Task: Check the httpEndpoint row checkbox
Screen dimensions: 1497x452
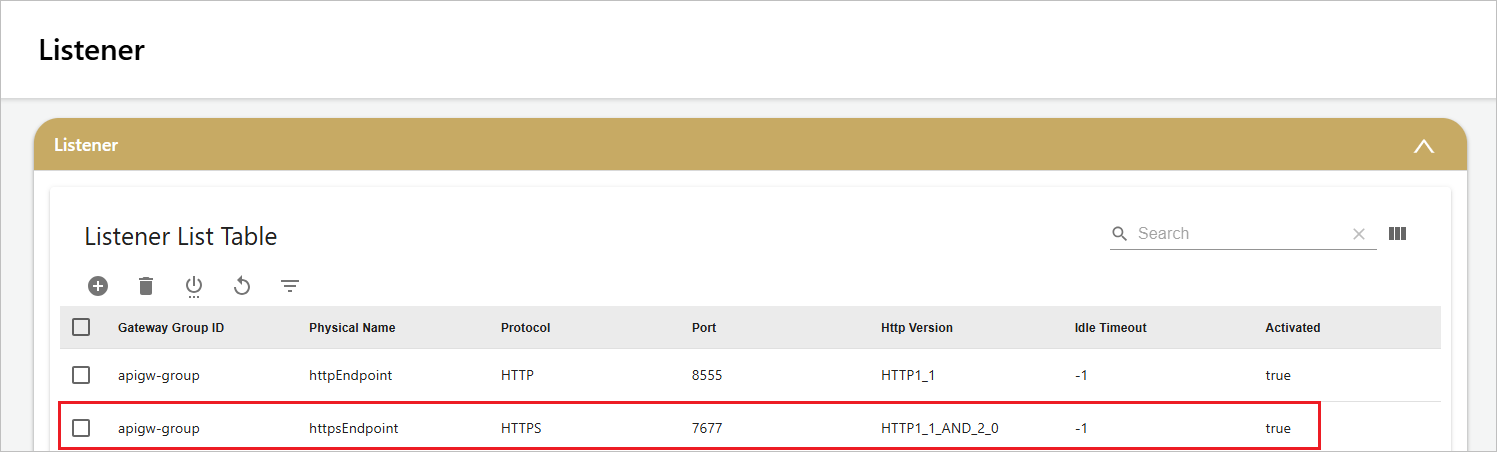Action: 81,375
